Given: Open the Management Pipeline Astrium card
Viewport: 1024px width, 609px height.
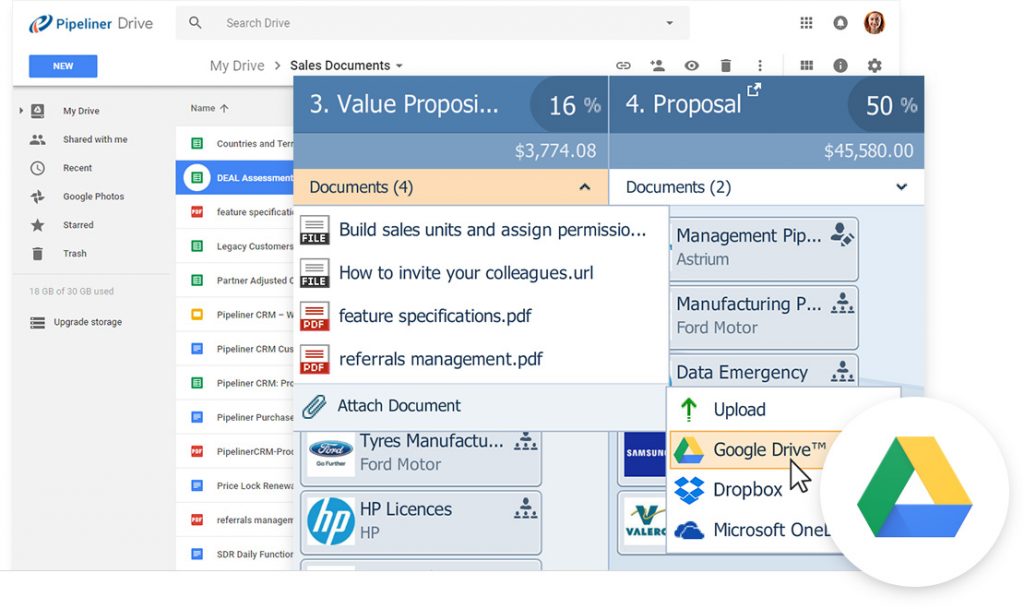Looking at the screenshot, I should [763, 248].
